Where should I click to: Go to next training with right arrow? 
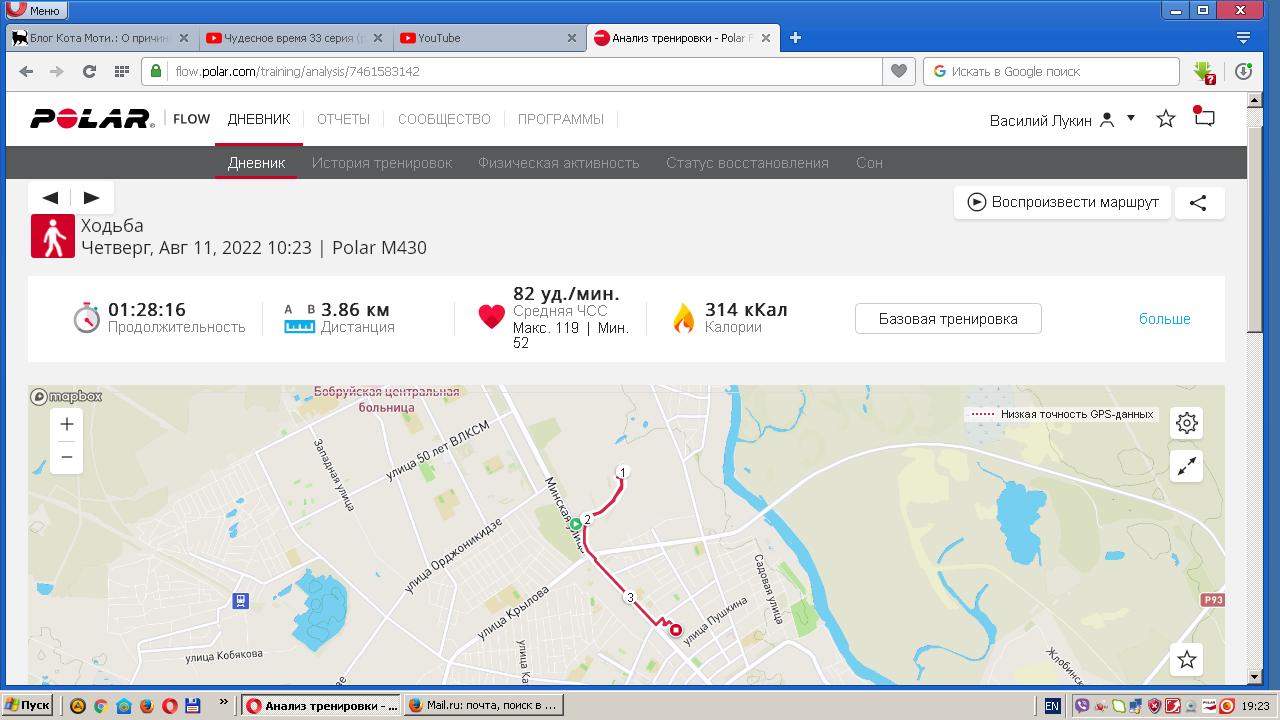coord(92,197)
